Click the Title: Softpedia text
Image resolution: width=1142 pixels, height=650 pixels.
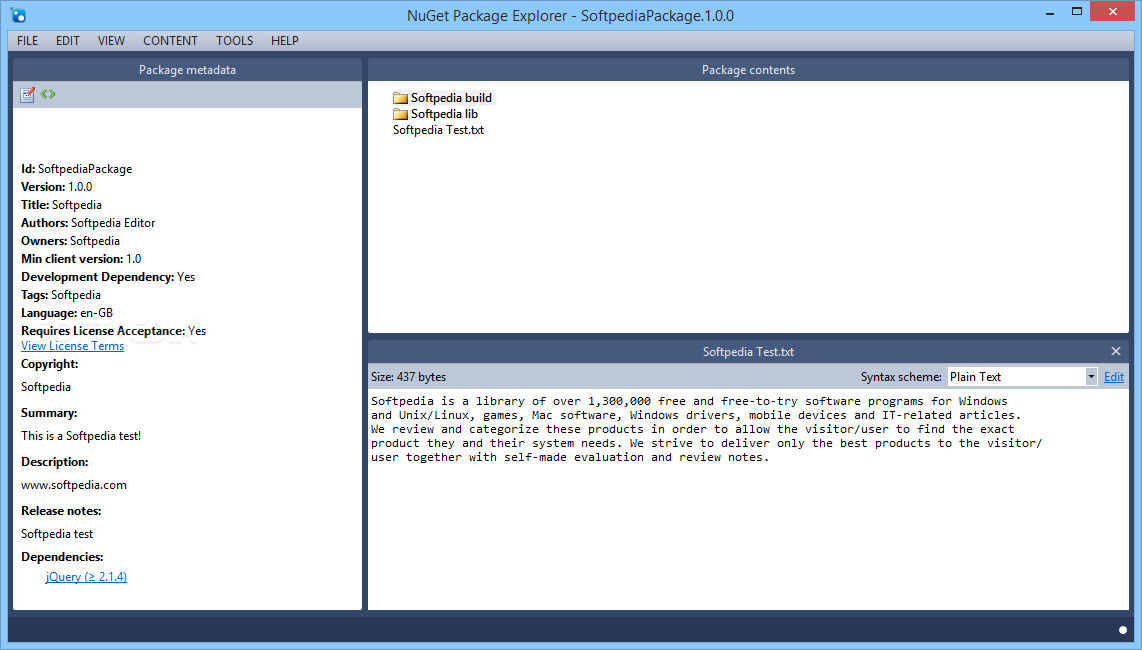coord(61,205)
